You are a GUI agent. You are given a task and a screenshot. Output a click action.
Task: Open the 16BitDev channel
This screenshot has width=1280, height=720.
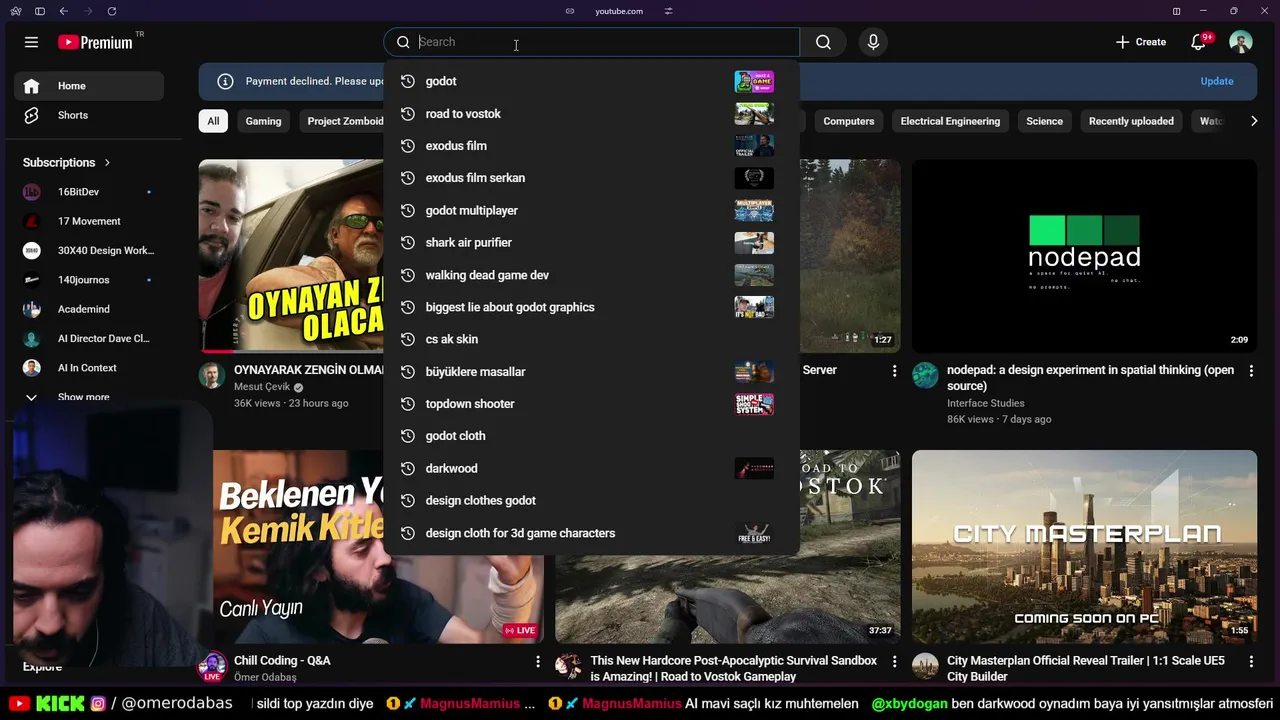point(89,192)
